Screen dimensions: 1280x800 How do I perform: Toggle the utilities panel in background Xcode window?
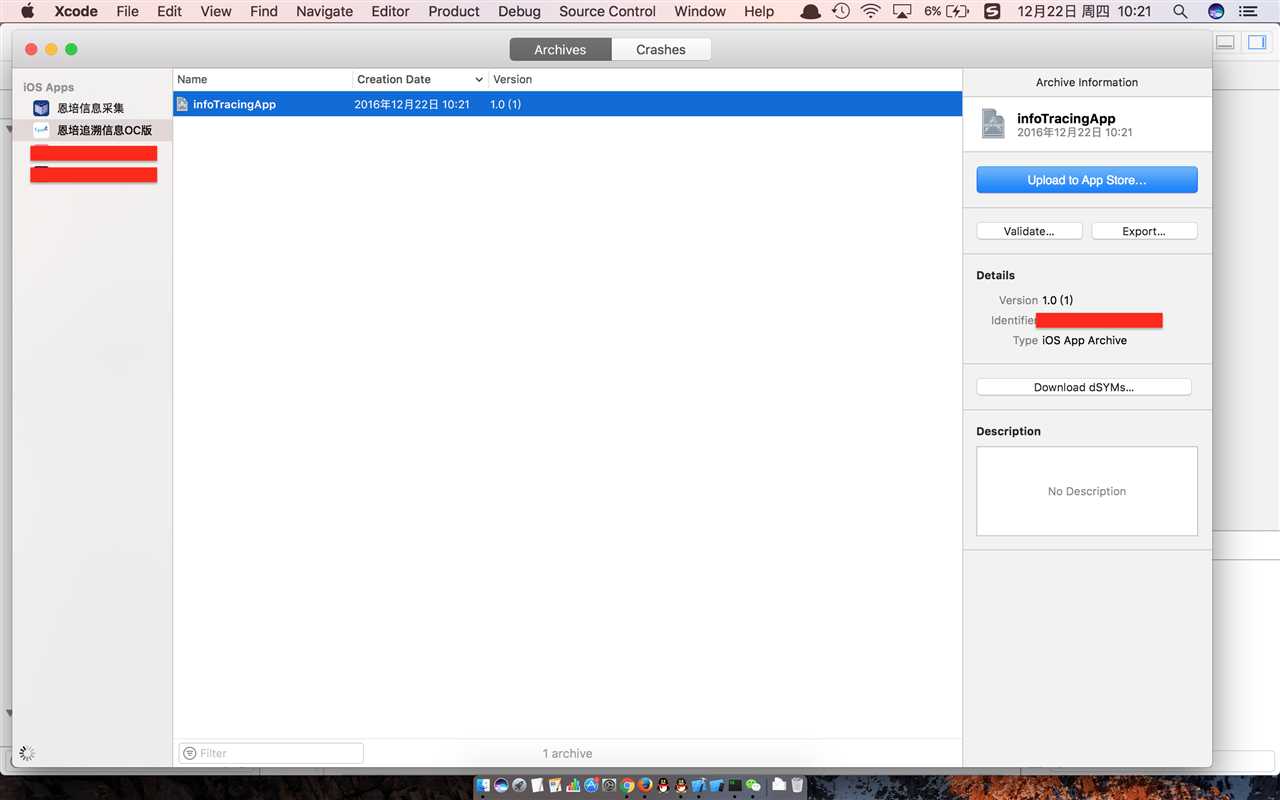point(1257,42)
